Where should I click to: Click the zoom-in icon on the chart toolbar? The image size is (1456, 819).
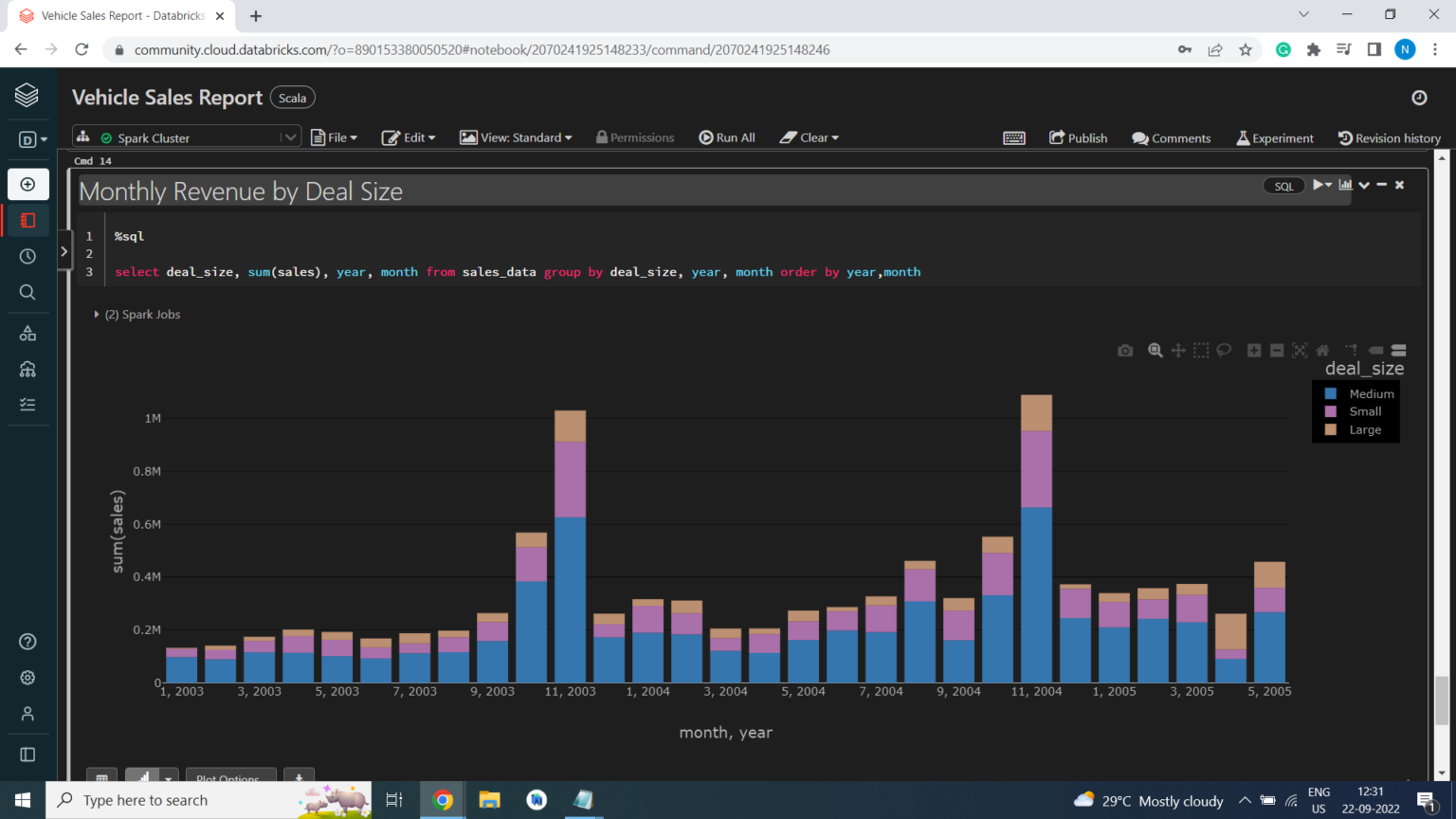coord(1254,350)
